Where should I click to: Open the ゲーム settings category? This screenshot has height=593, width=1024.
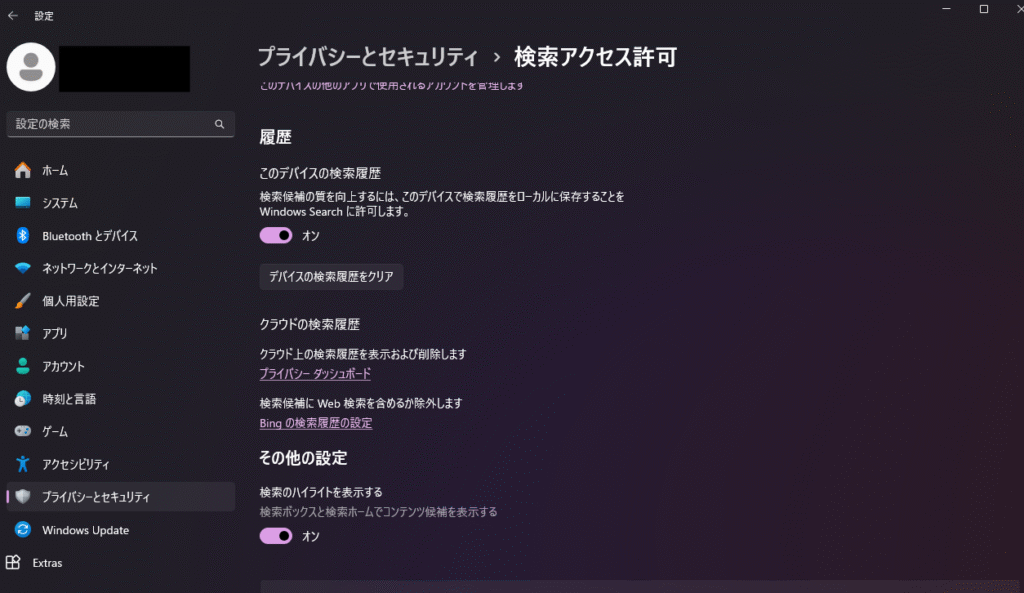click(55, 431)
